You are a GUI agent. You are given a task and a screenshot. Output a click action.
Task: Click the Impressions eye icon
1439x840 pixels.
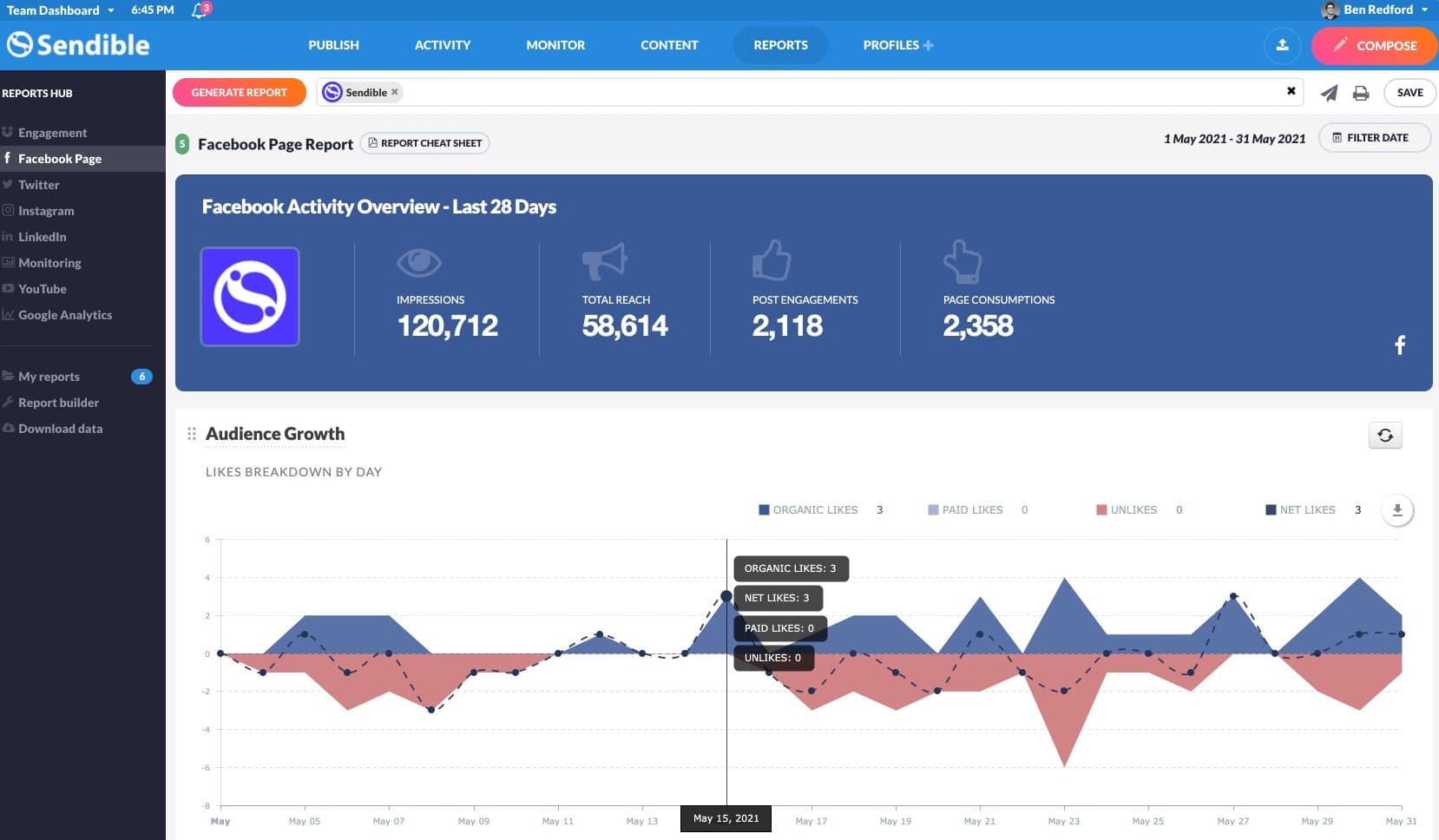click(x=419, y=262)
